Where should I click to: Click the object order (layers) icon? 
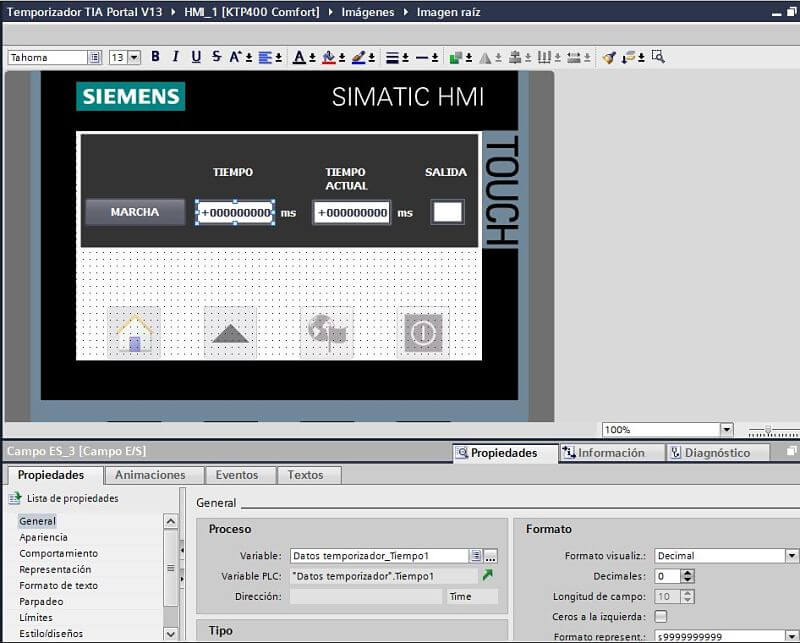[x=456, y=58]
